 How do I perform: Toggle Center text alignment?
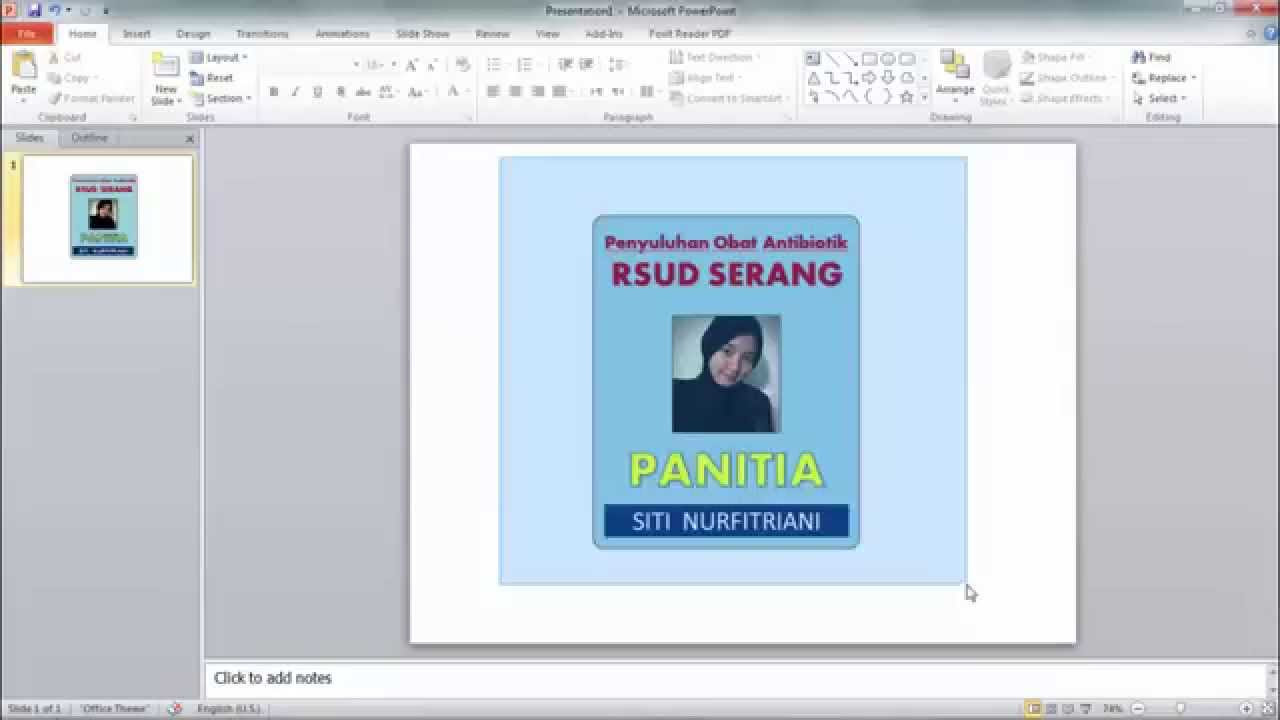(515, 92)
